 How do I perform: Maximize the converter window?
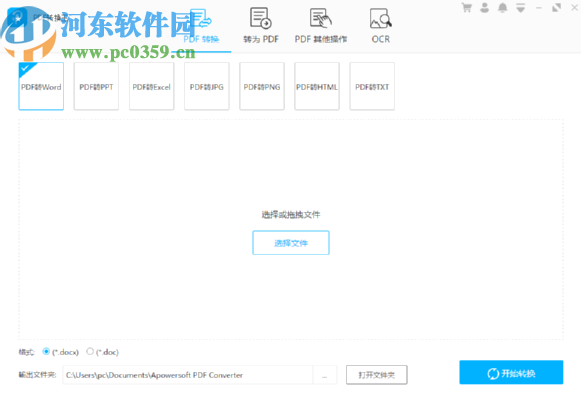(x=557, y=7)
